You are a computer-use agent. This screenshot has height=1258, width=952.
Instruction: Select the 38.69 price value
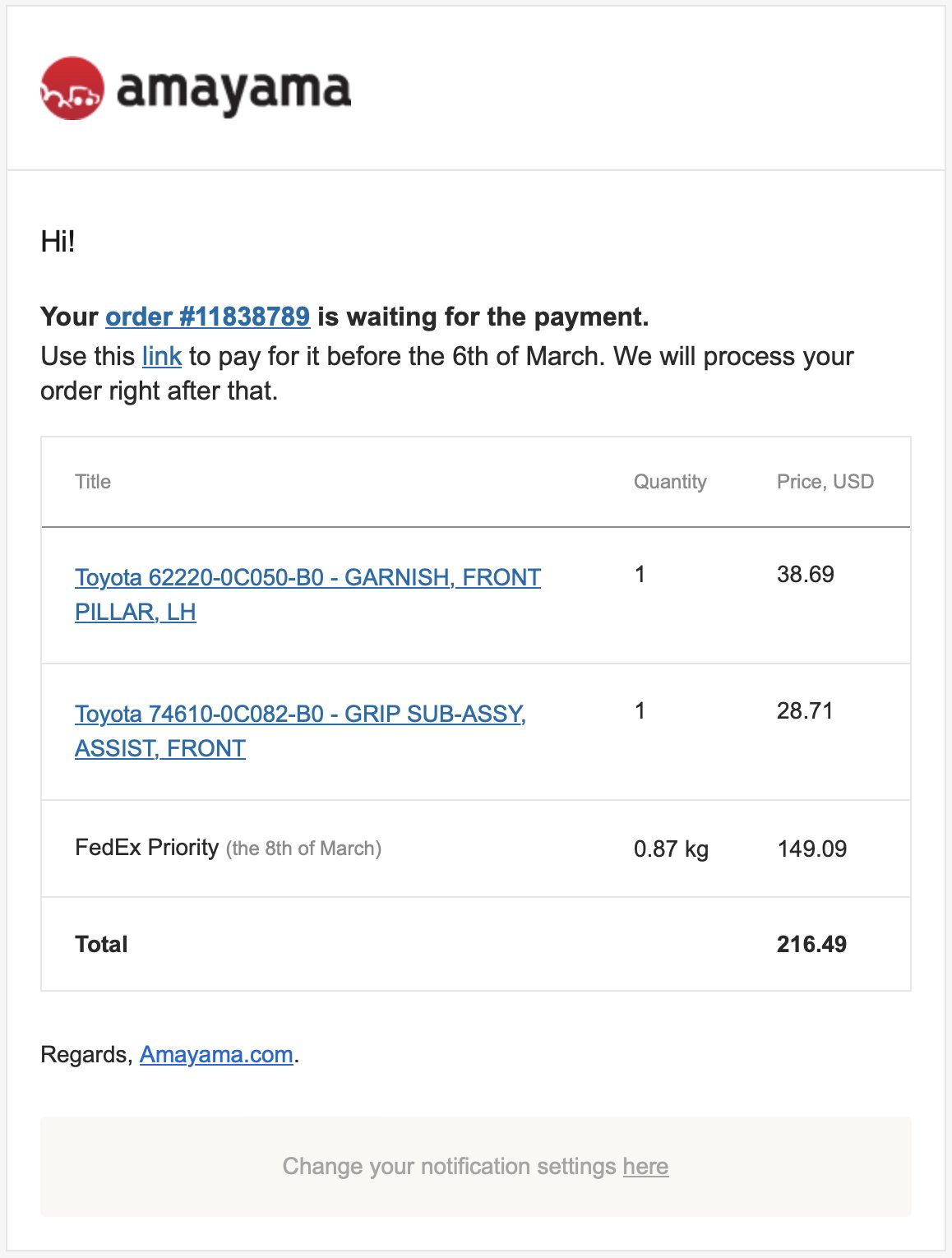click(806, 574)
